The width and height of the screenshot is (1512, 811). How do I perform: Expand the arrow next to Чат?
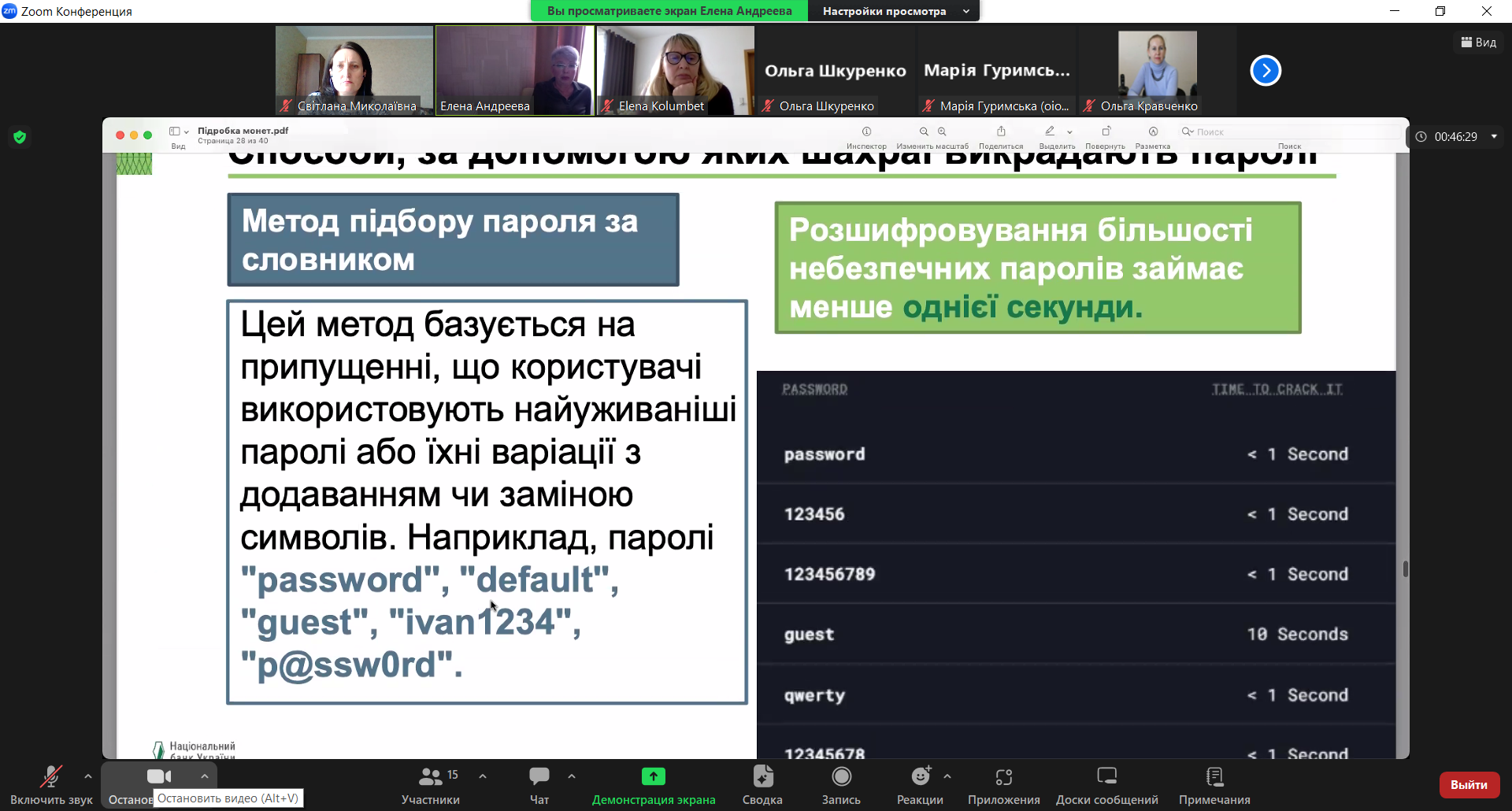572,776
